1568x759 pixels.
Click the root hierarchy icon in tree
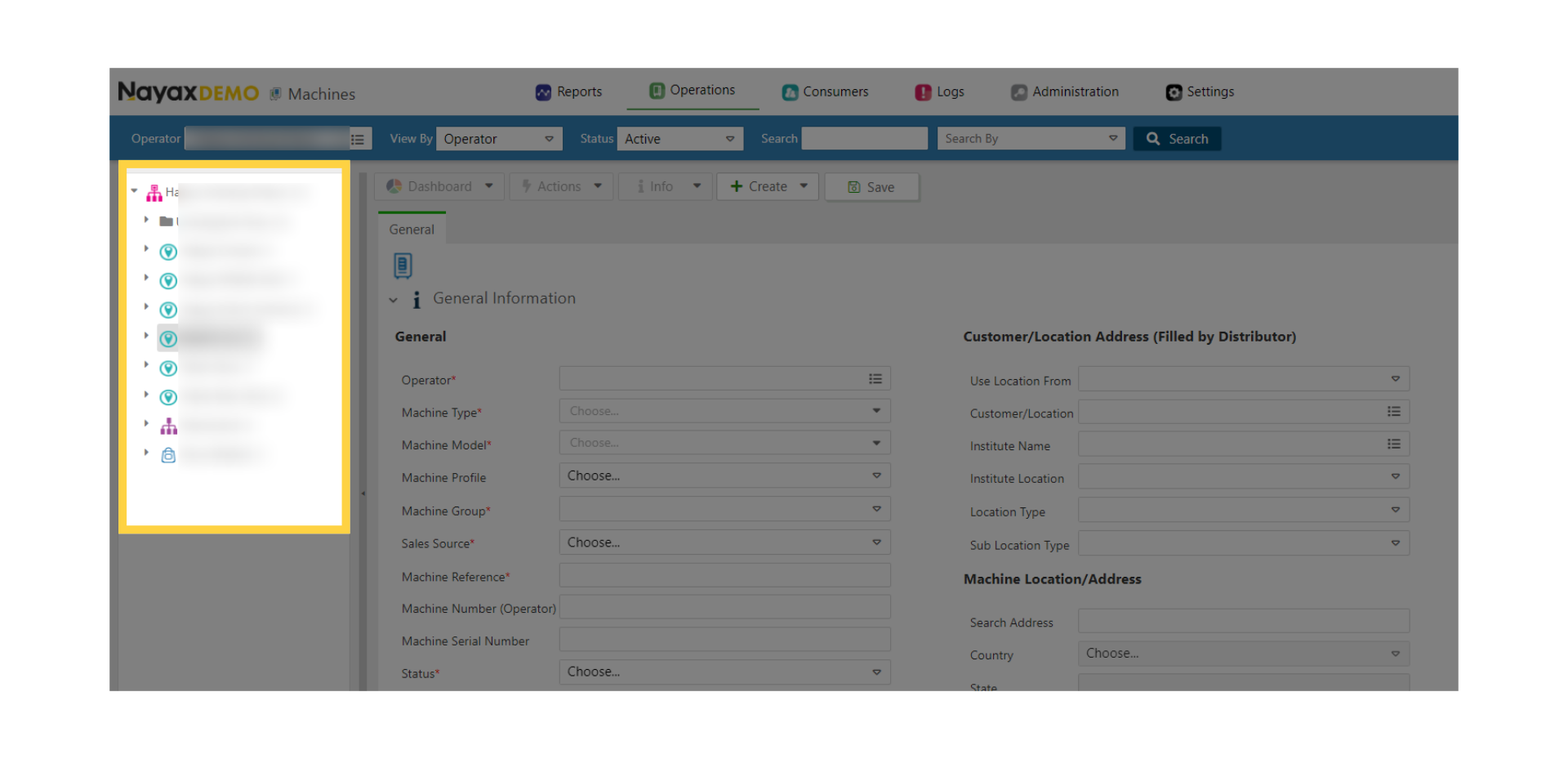154,194
